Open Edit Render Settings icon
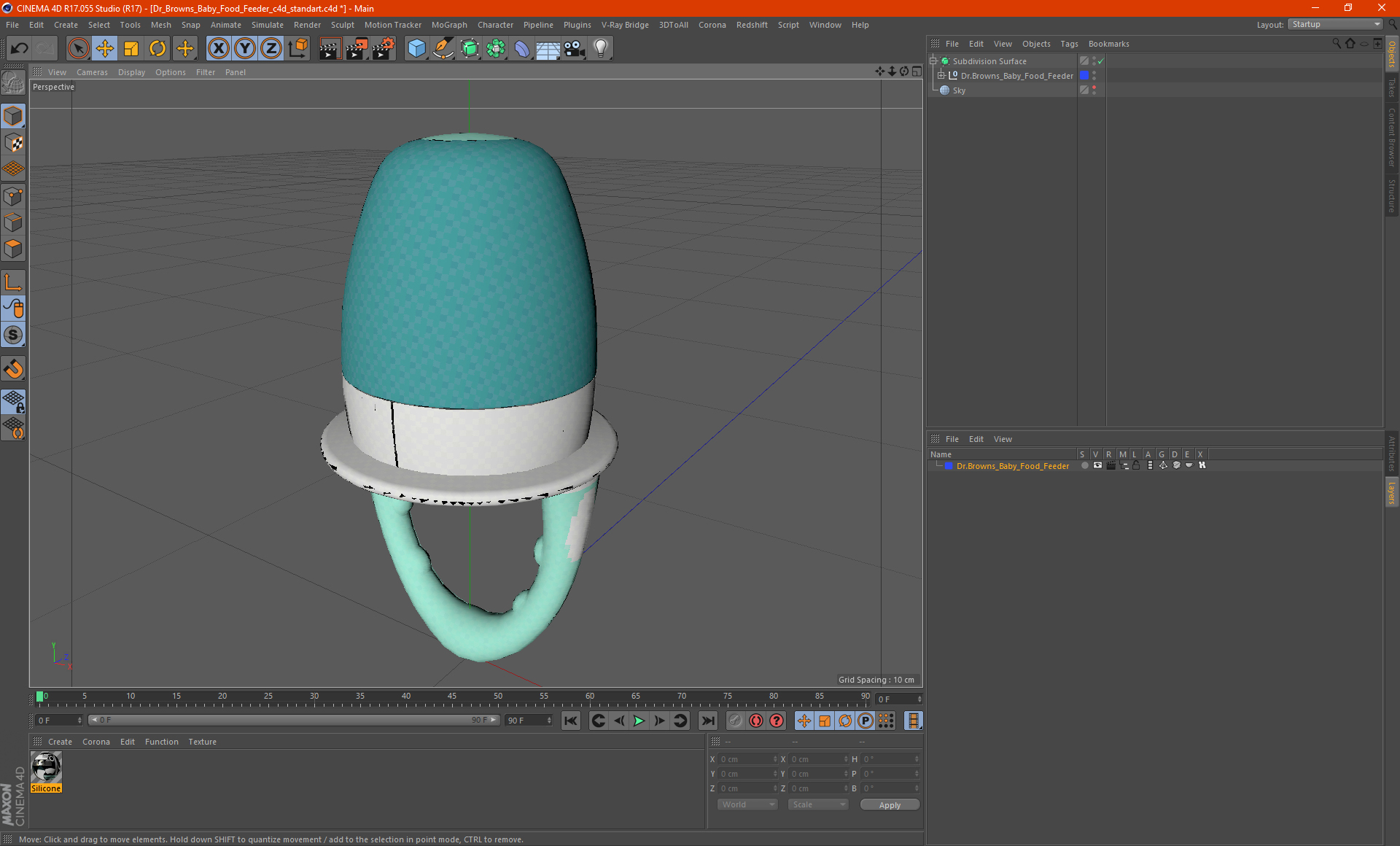This screenshot has height=846, width=1400. pyautogui.click(x=383, y=49)
